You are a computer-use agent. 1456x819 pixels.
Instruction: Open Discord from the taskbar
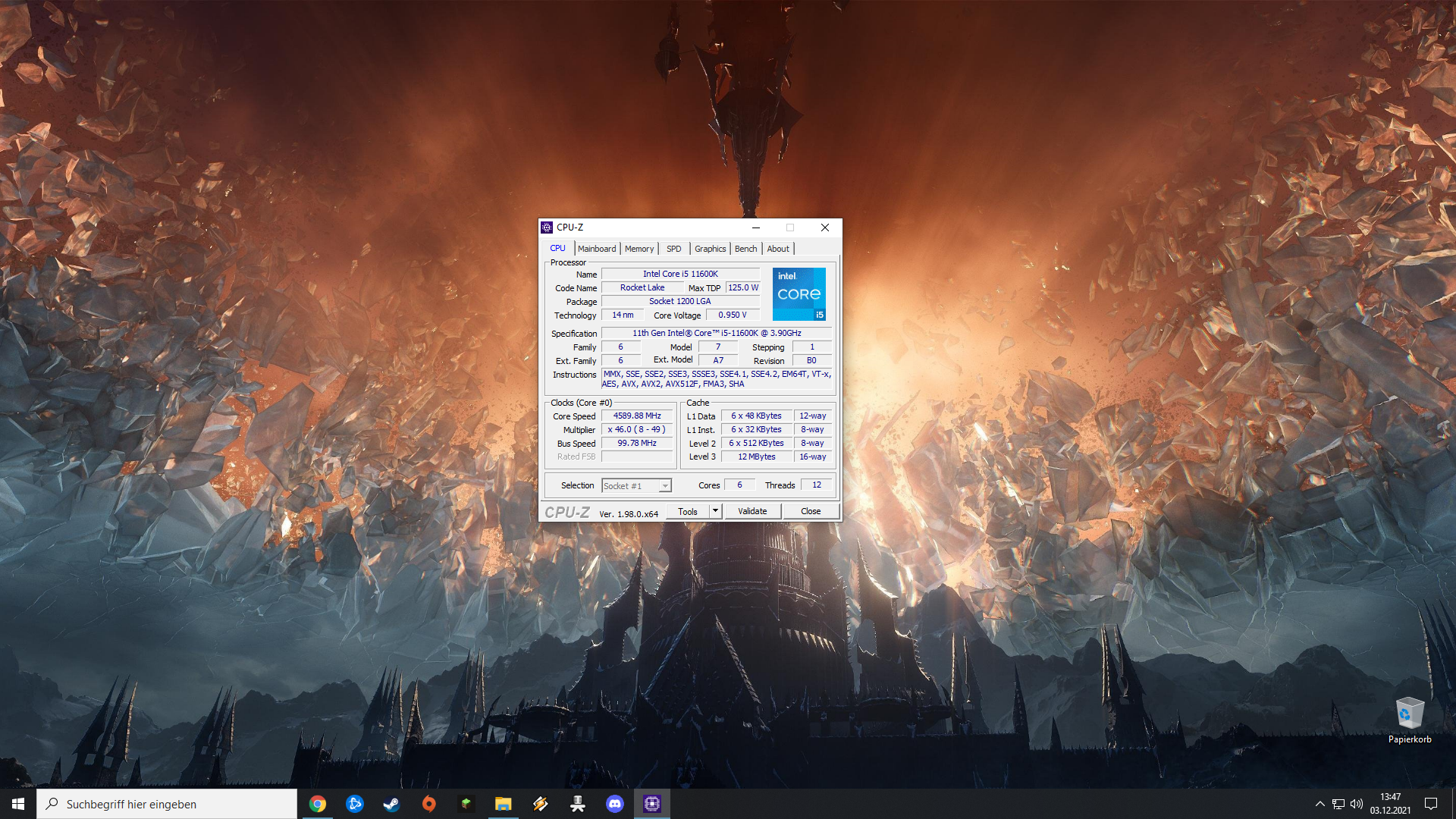(615, 804)
